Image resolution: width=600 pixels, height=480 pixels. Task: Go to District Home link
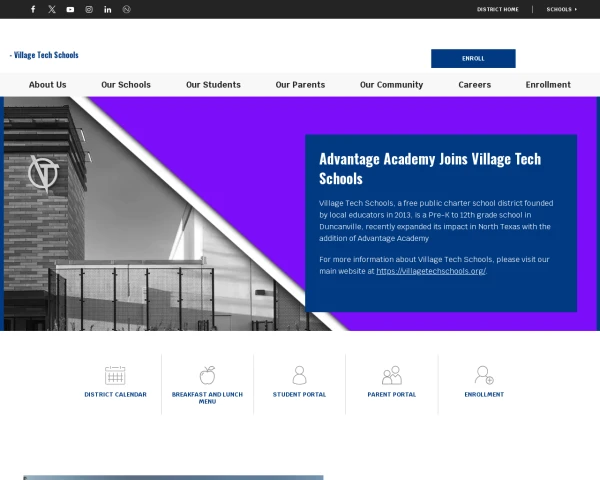497,9
